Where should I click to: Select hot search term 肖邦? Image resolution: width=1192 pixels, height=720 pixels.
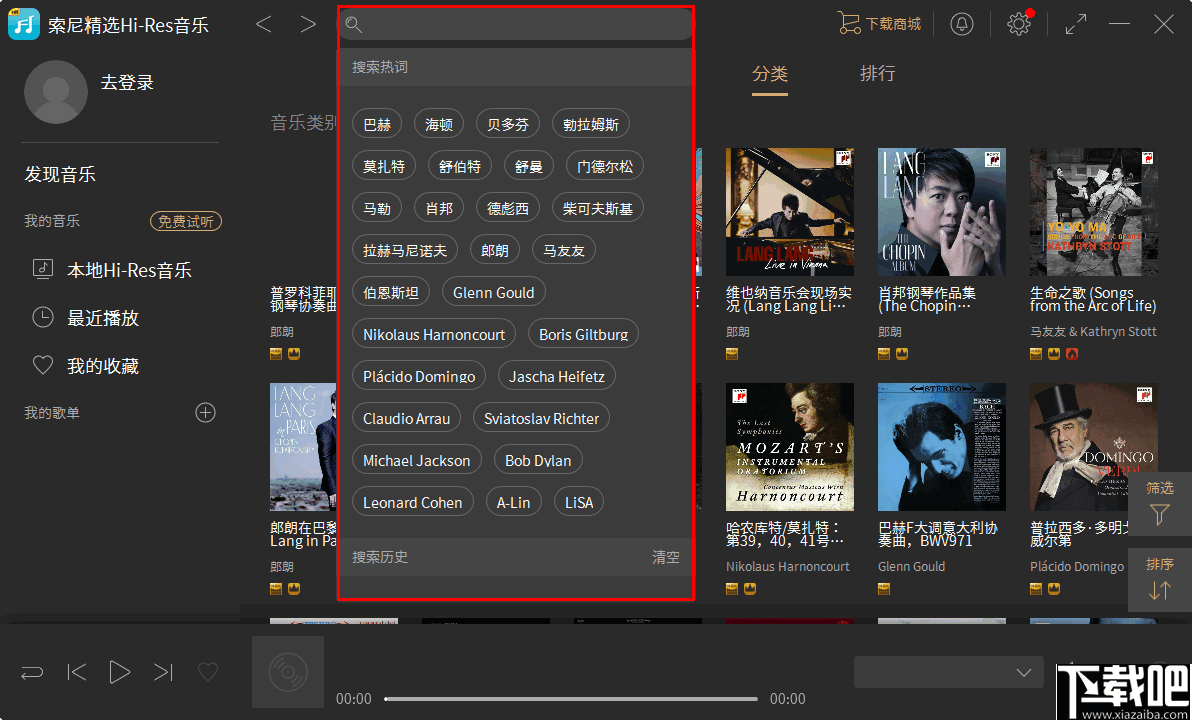[439, 208]
